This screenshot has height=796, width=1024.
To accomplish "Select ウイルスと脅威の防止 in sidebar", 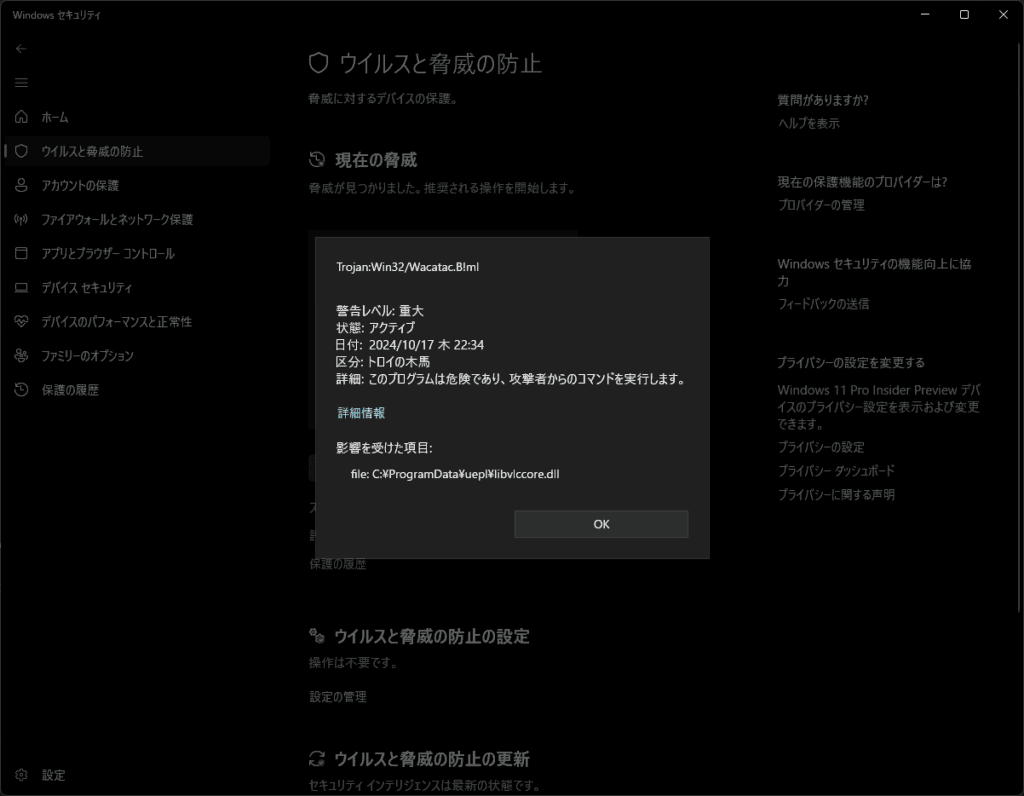I will click(x=92, y=152).
